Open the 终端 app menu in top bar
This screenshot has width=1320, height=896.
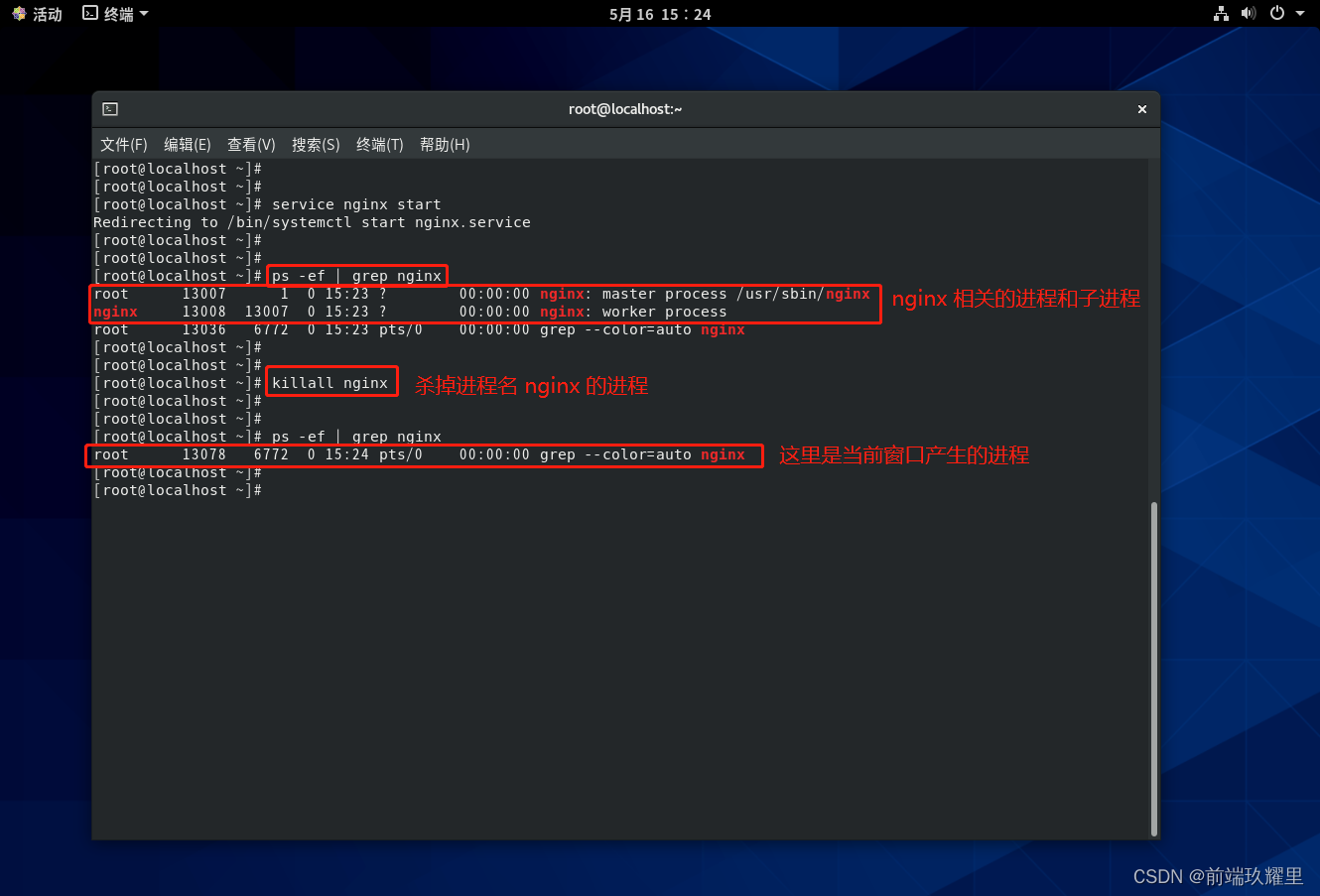(115, 14)
